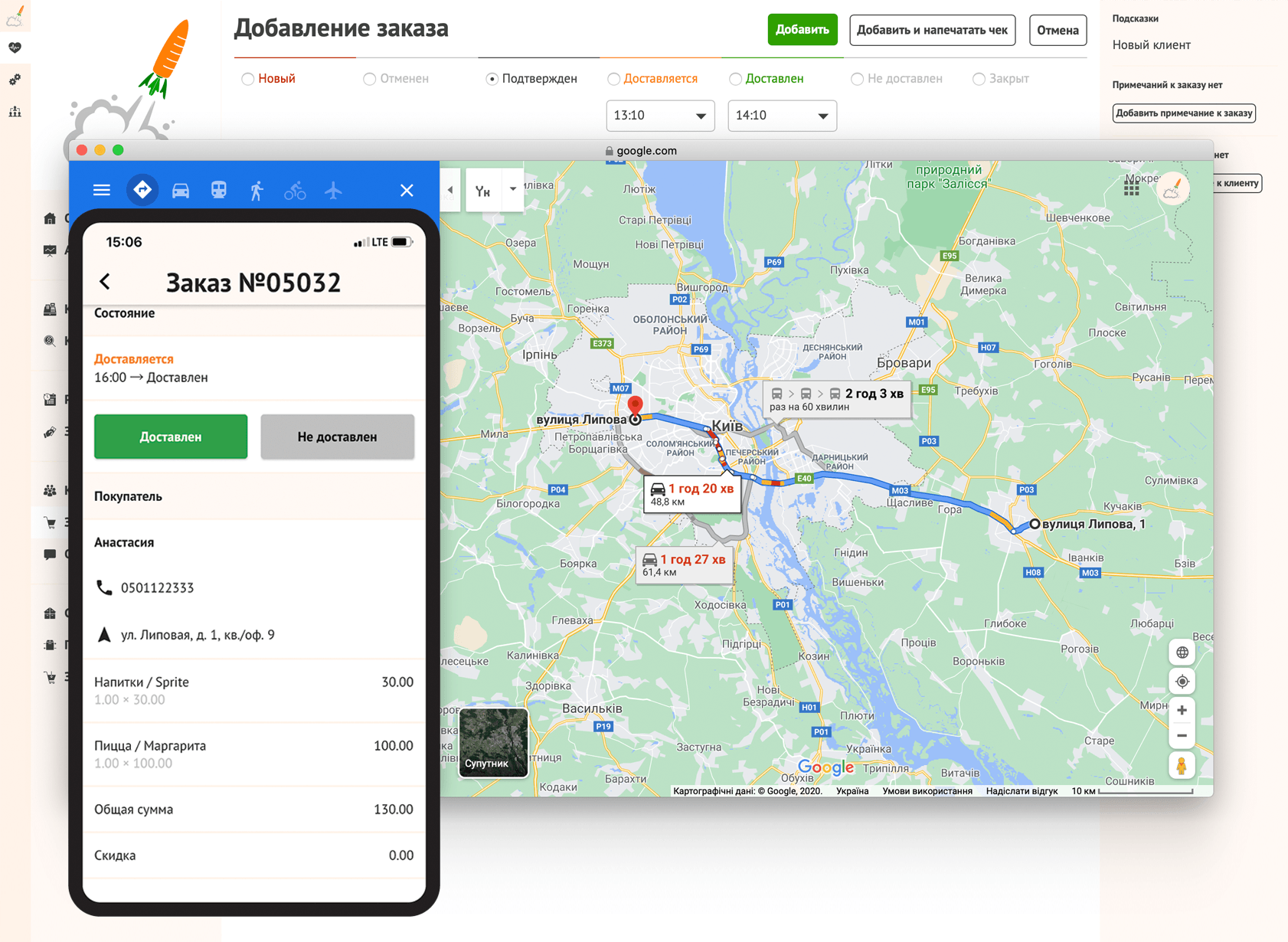The height and width of the screenshot is (942, 1288).
Task: Click the Напитки / Sprite order item
Action: click(253, 690)
